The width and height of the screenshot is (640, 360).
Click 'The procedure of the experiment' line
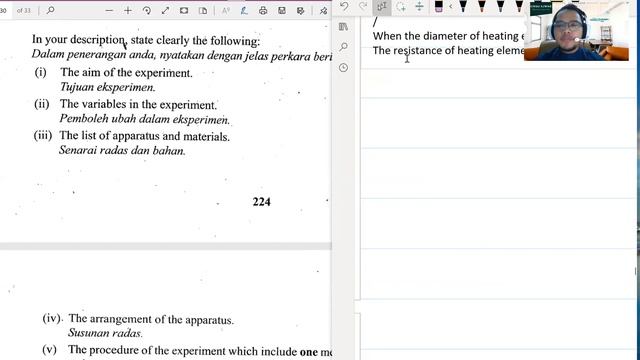coord(200,351)
